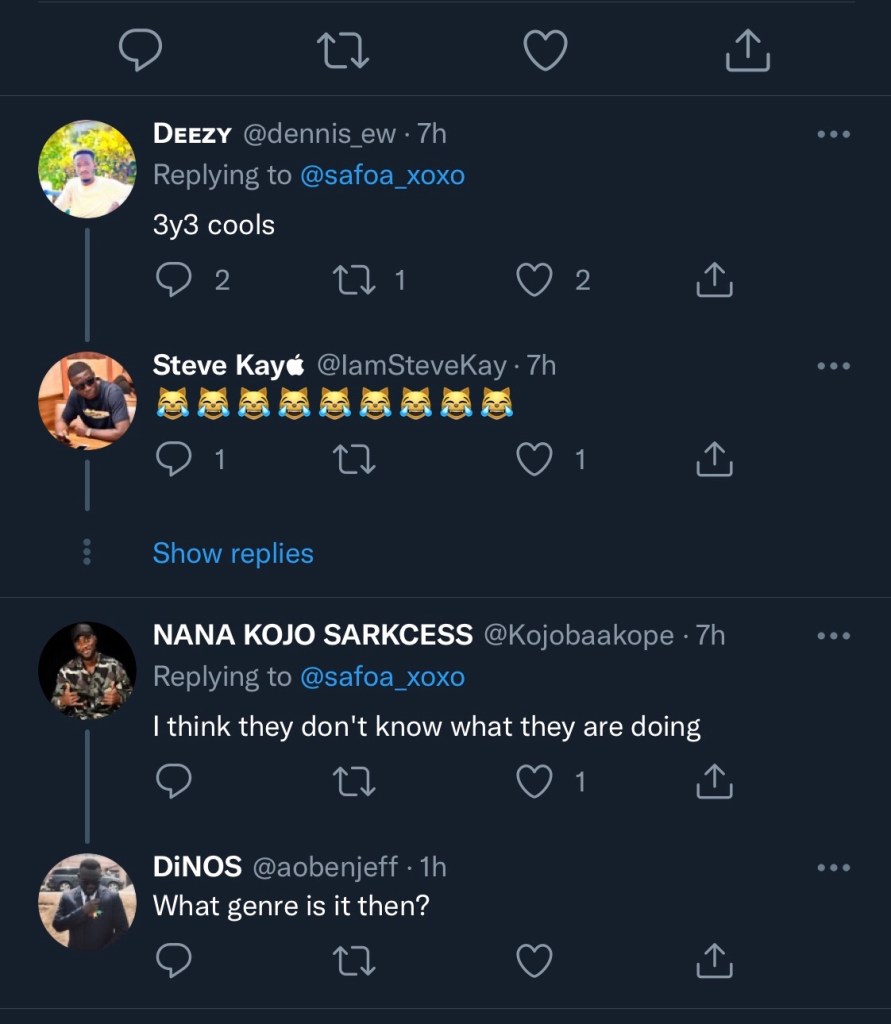This screenshot has height=1024, width=891.
Task: Share Deezy's '3y3 cools' tweet
Action: (715, 281)
